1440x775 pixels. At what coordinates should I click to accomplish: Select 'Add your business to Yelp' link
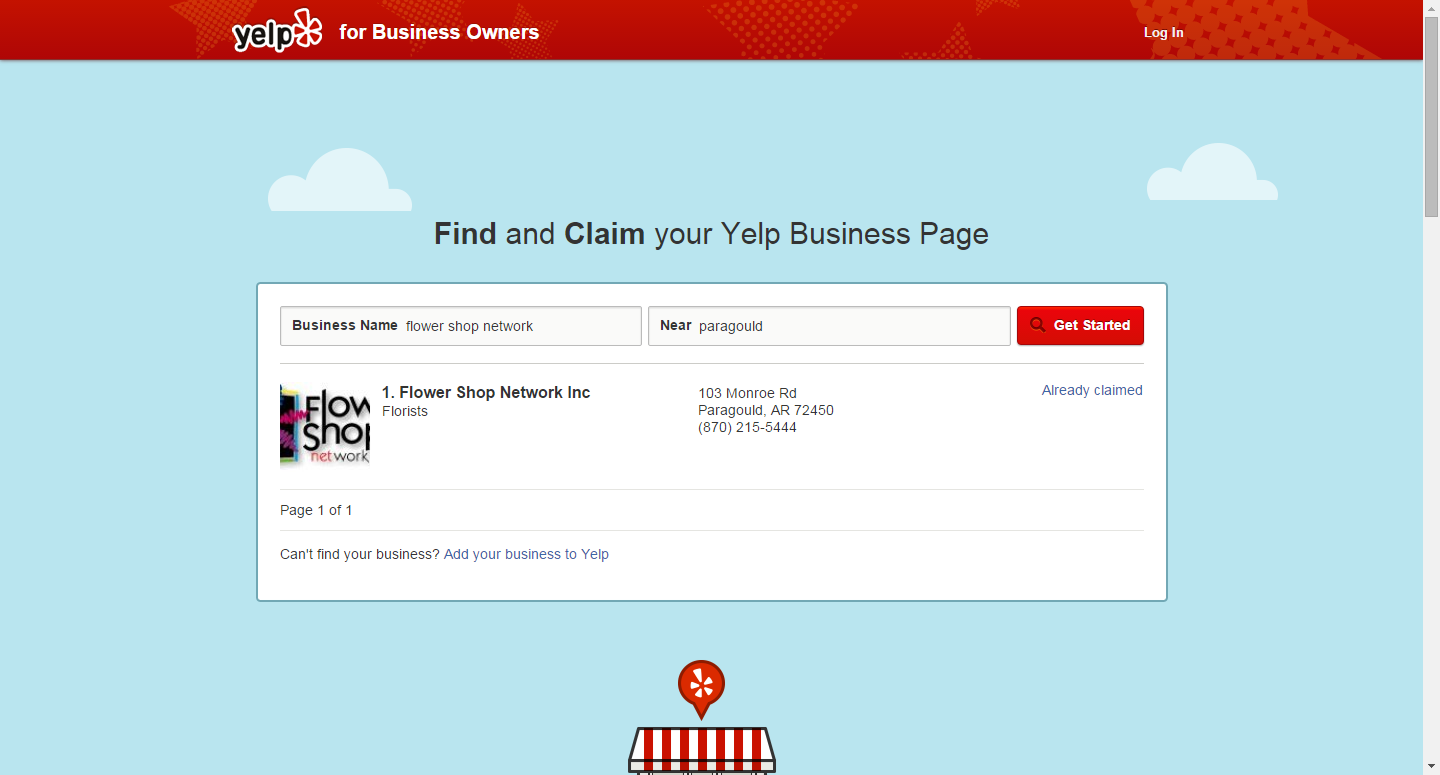(526, 554)
